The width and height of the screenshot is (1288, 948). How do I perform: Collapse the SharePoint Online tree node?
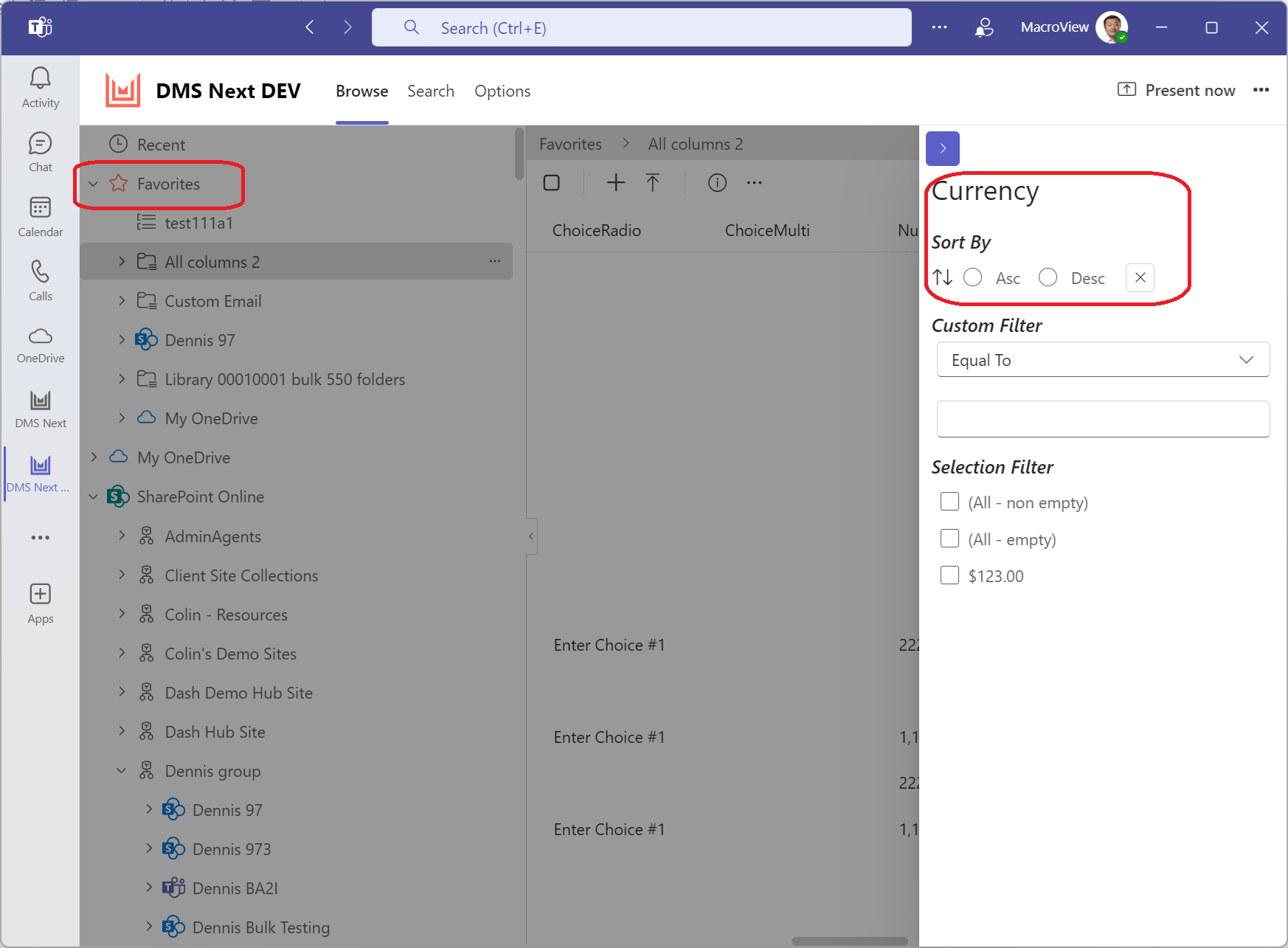(x=94, y=497)
